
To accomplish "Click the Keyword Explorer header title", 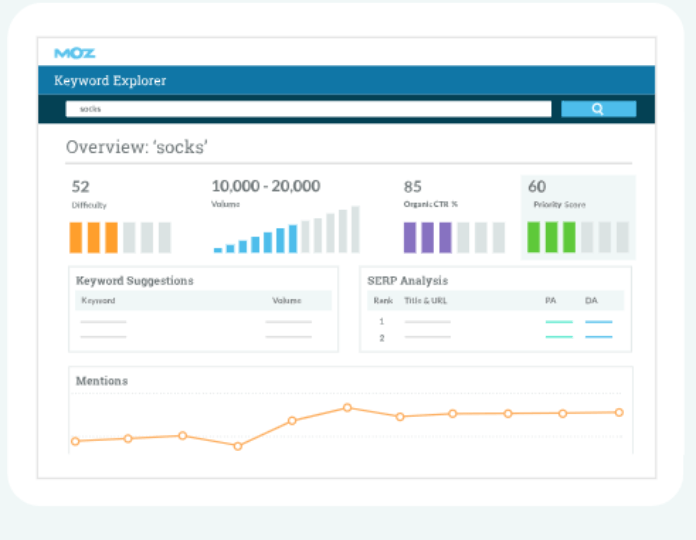I will pyautogui.click(x=110, y=80).
